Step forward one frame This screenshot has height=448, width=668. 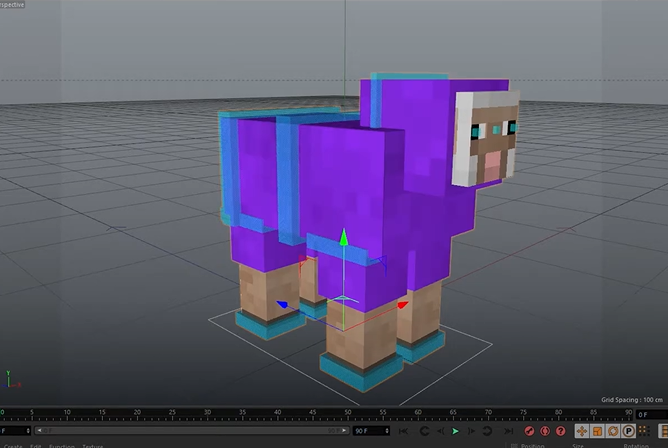pyautogui.click(x=471, y=431)
